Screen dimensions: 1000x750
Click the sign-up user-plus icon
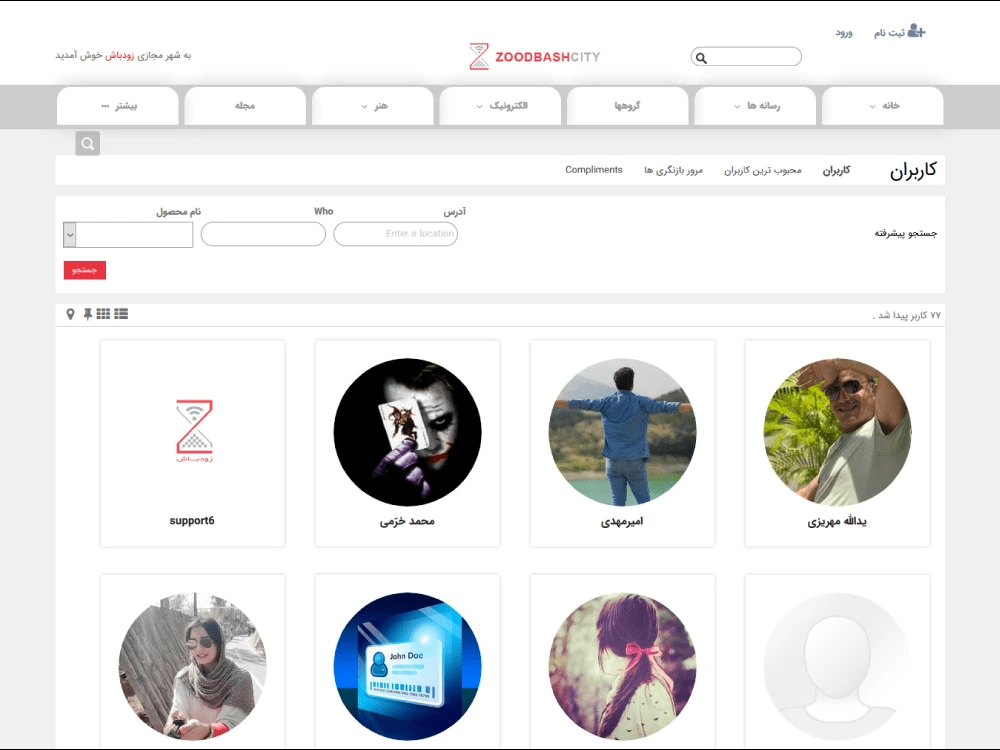[x=916, y=31]
